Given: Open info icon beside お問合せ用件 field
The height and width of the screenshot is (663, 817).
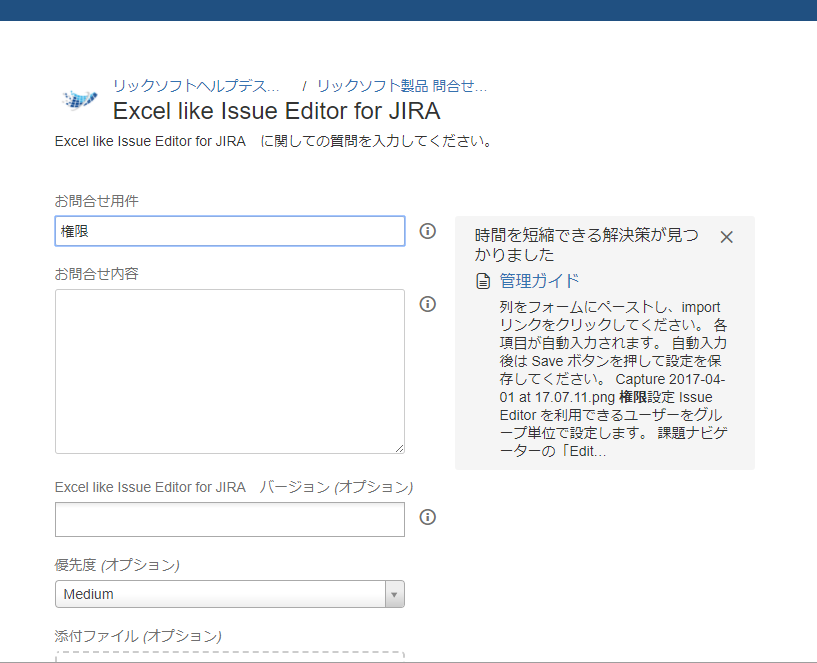Looking at the screenshot, I should point(427,231).
